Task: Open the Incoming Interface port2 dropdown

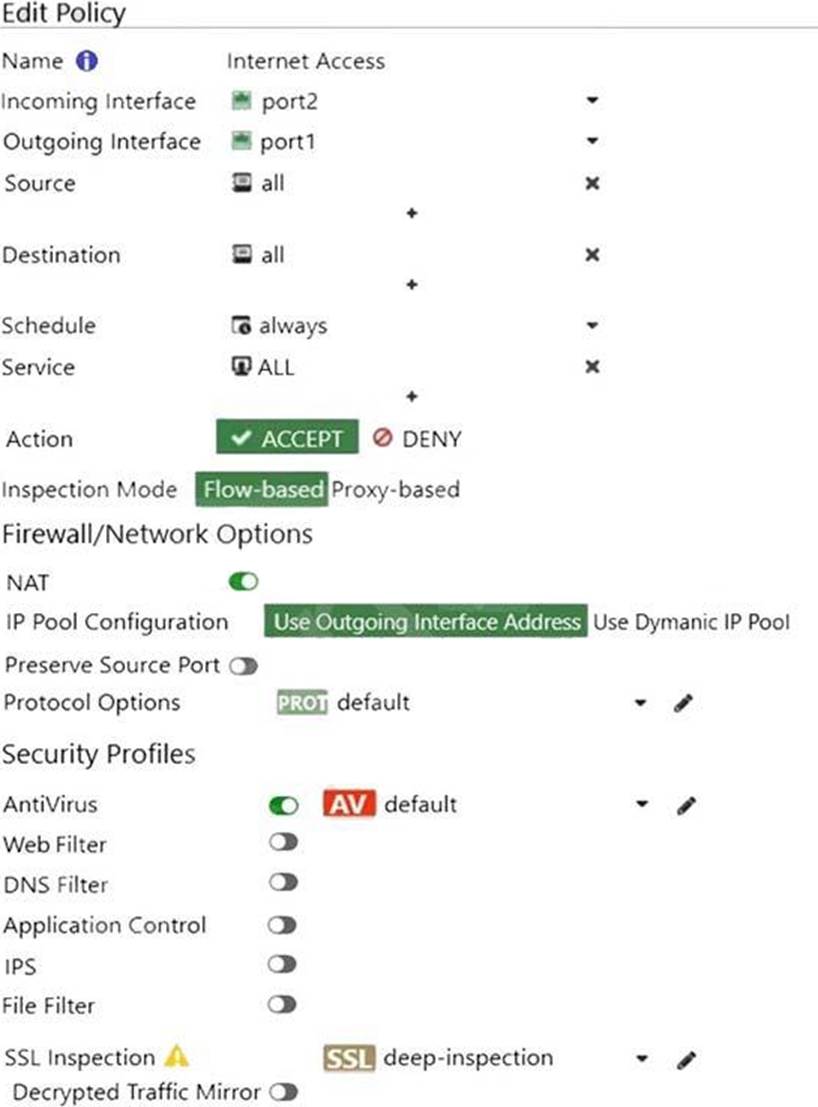Action: [592, 101]
